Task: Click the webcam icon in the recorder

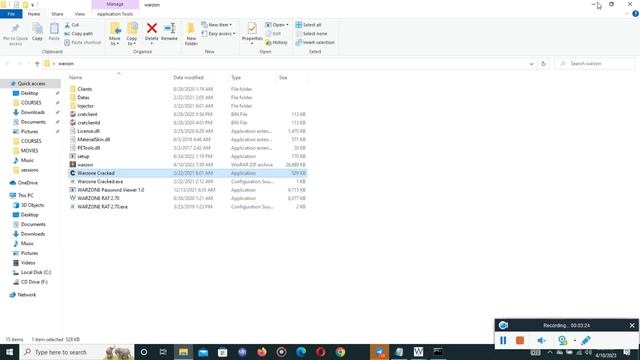Action: coord(563,340)
